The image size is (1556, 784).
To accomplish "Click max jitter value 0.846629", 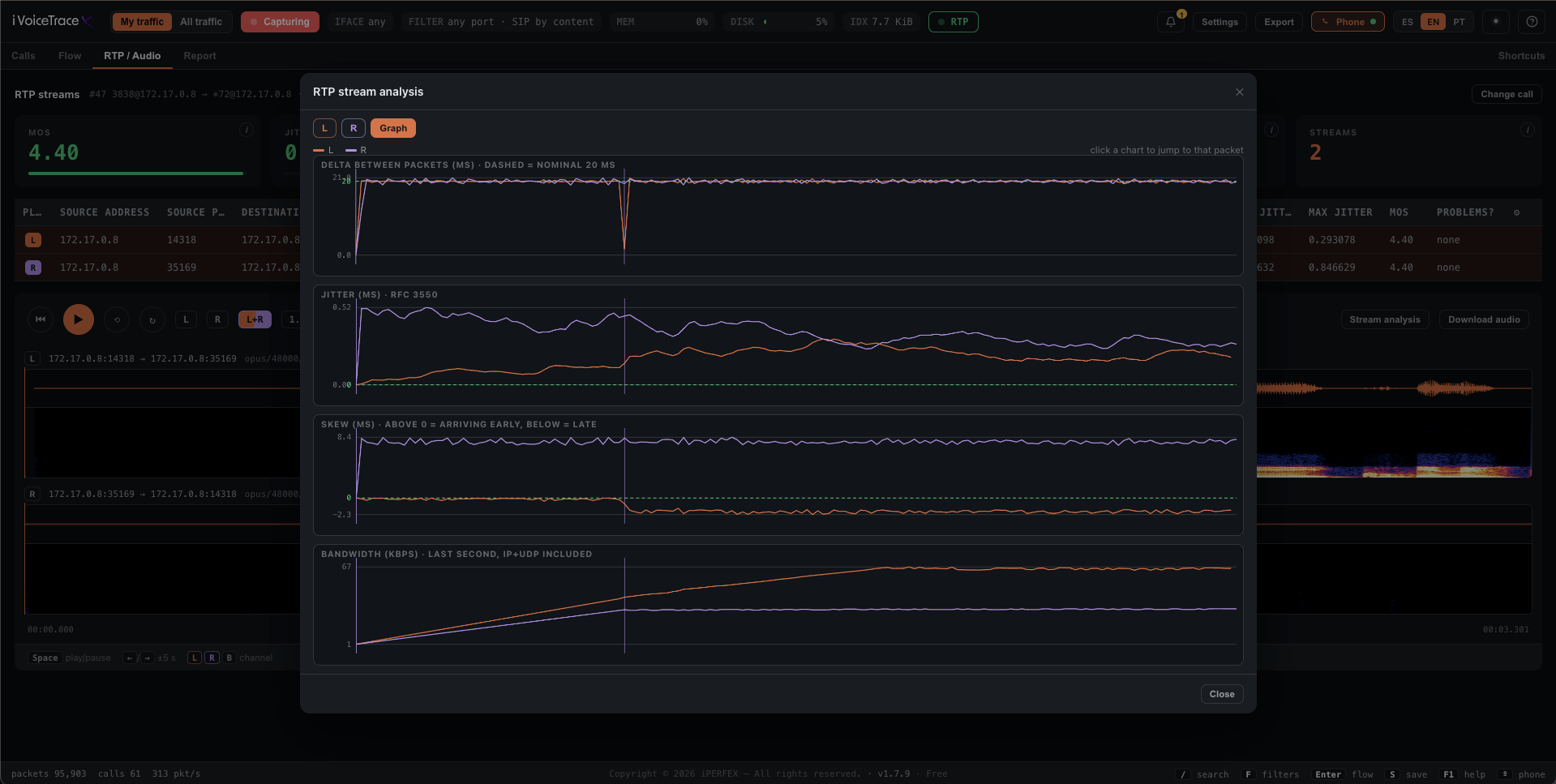I will pyautogui.click(x=1331, y=268).
